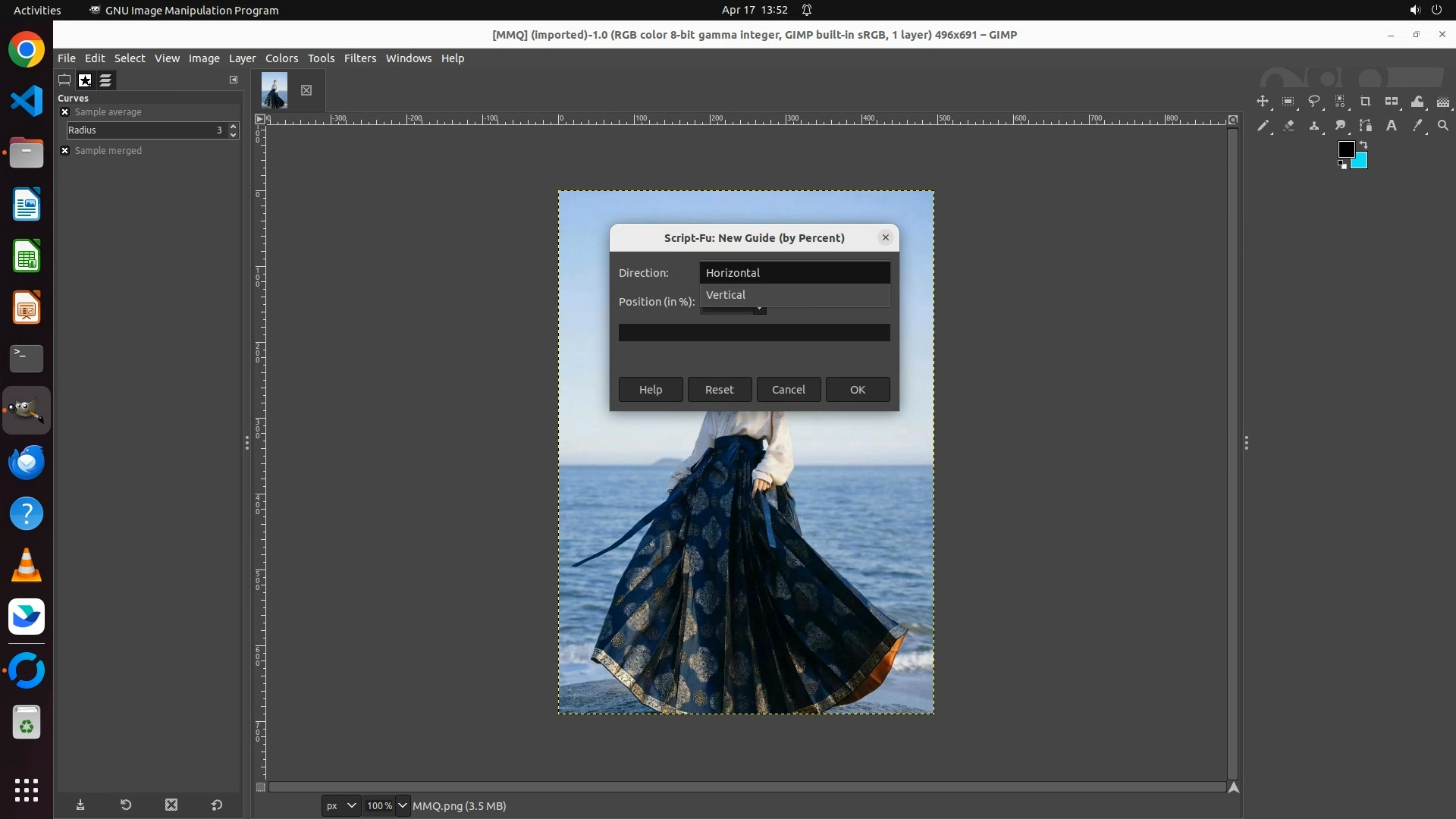Open the Colors menu
The height and width of the screenshot is (819, 1456).
point(281,58)
